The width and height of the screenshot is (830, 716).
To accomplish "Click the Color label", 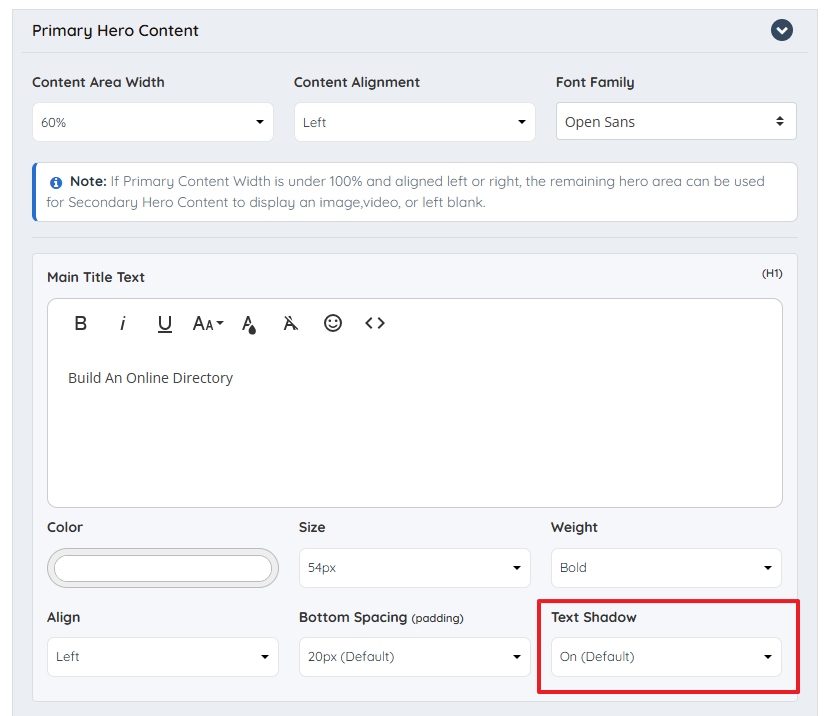I will pyautogui.click(x=65, y=528).
